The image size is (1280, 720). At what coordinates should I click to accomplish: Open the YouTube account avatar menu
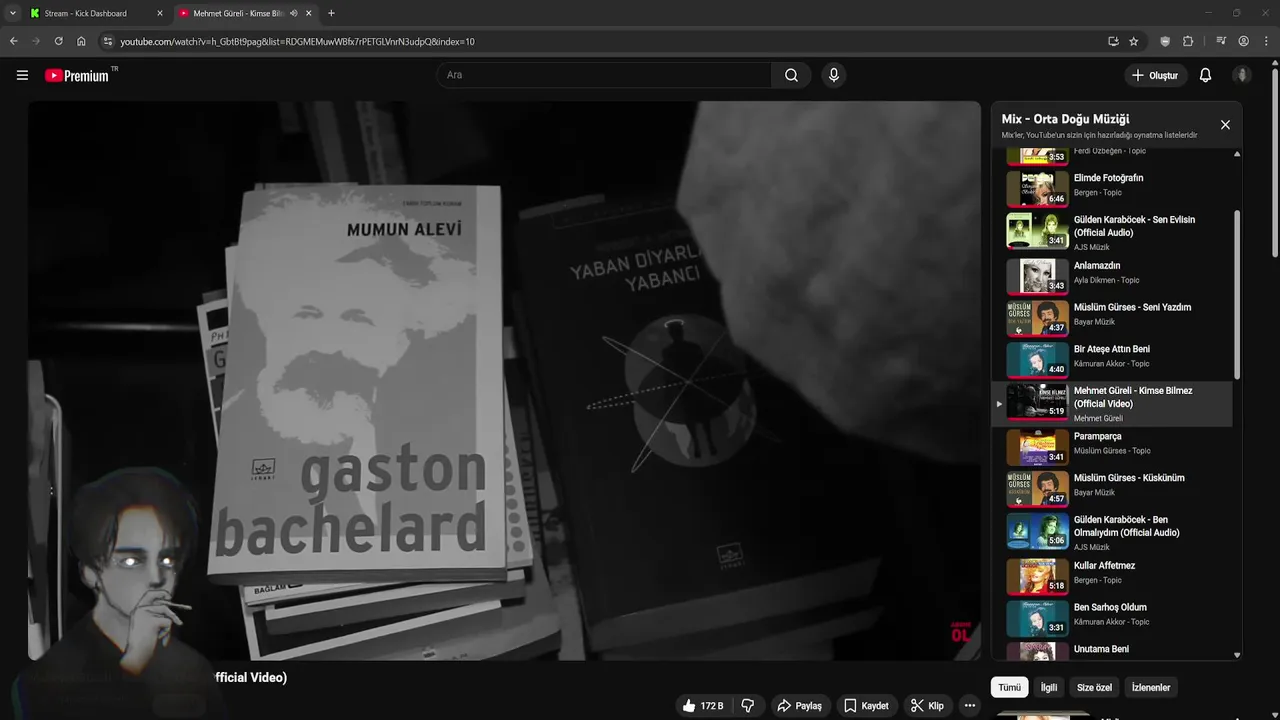coord(1242,75)
